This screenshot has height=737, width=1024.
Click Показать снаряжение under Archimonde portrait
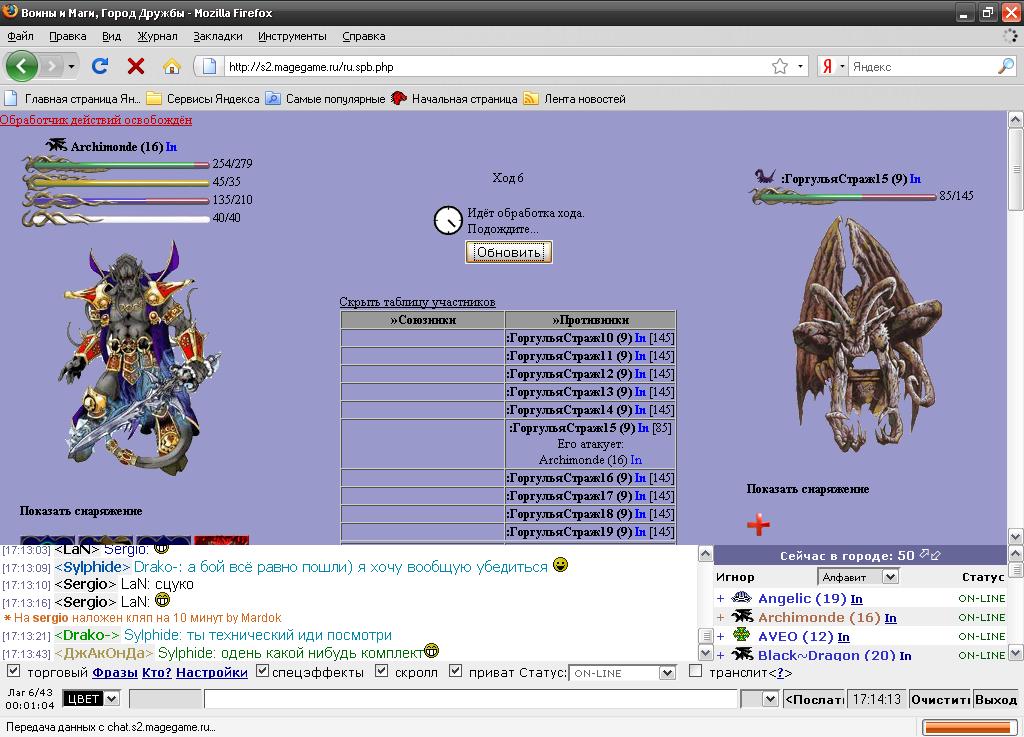[x=81, y=511]
